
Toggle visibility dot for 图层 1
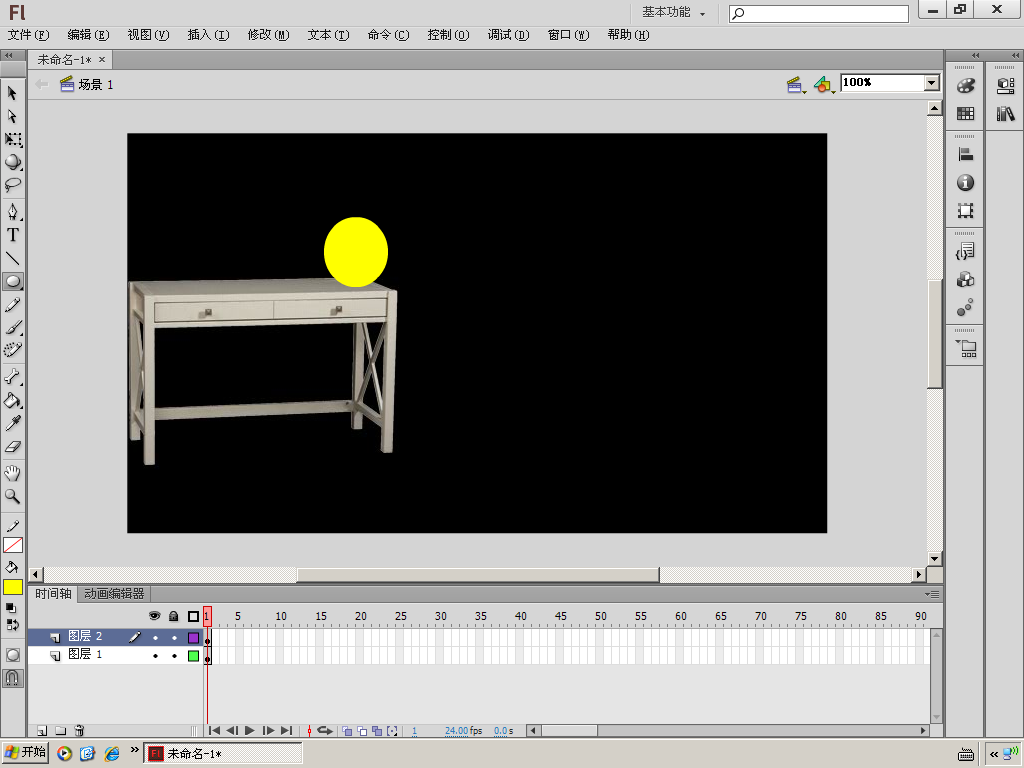pyautogui.click(x=155, y=656)
